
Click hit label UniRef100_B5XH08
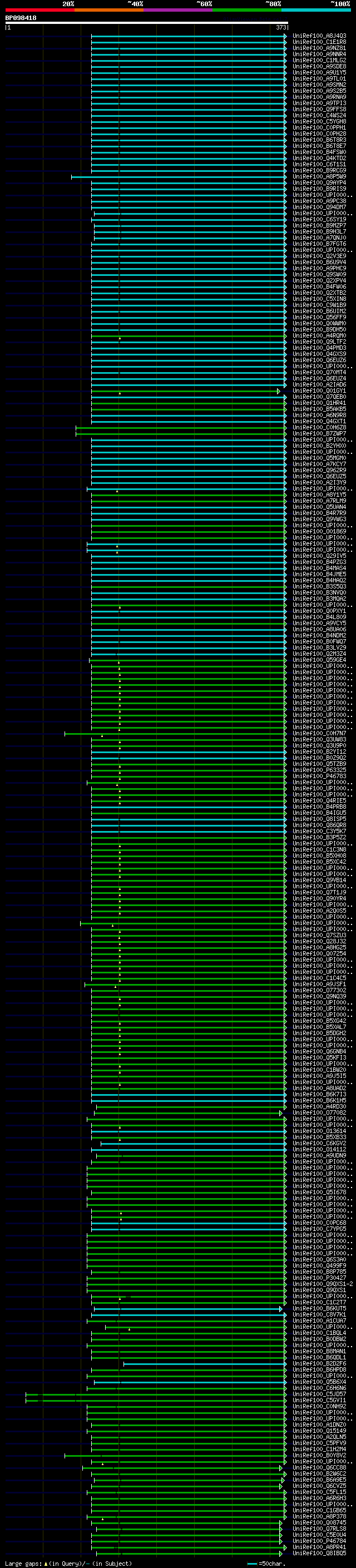tap(319, 856)
